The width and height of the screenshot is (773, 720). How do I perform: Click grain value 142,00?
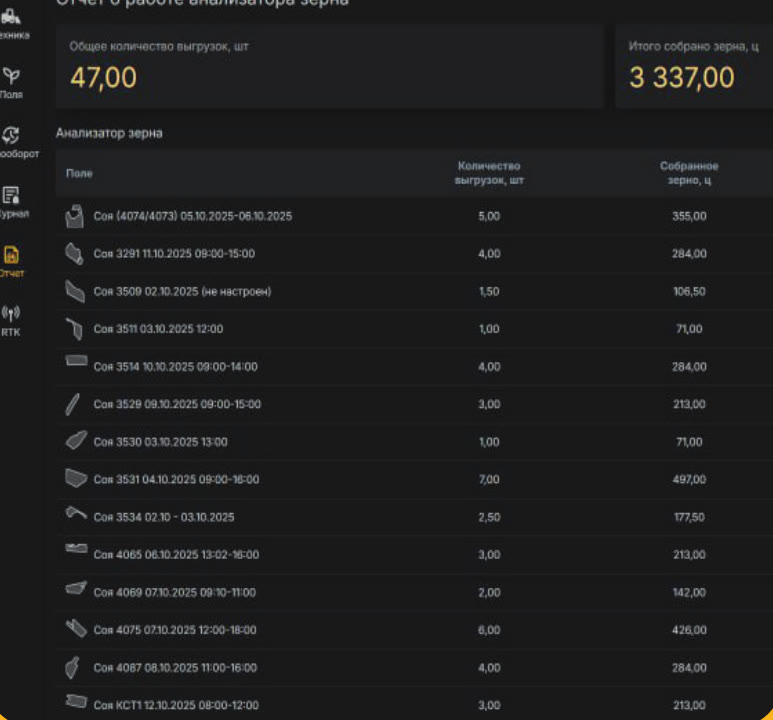689,592
